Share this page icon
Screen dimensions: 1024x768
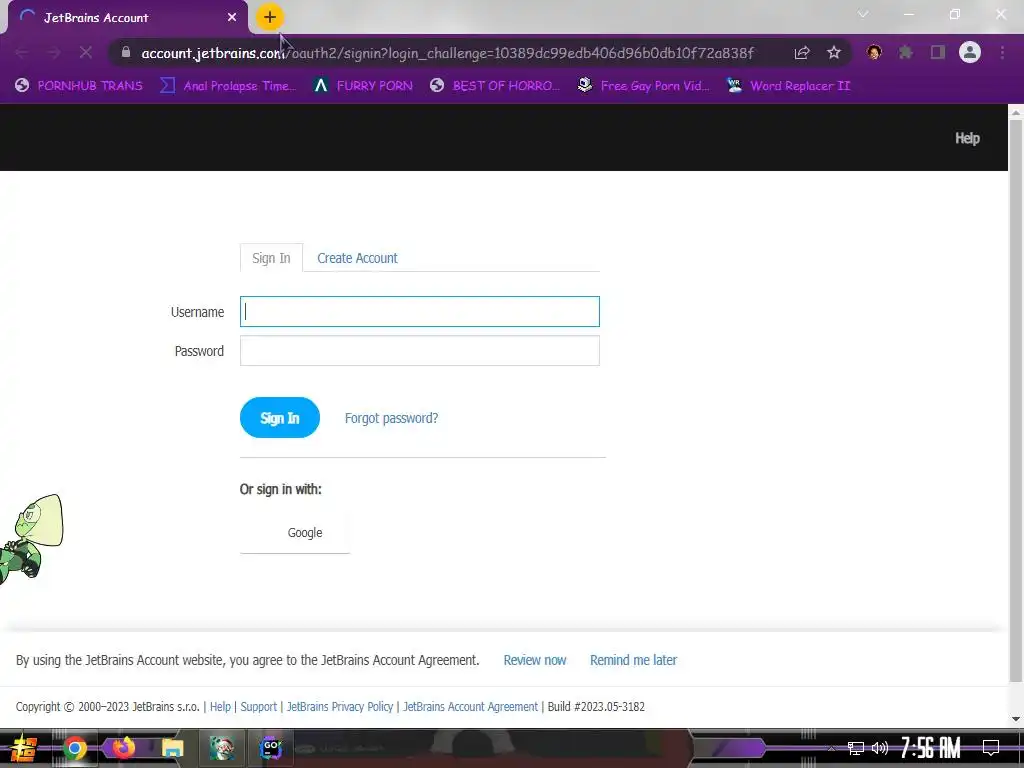[x=802, y=52]
